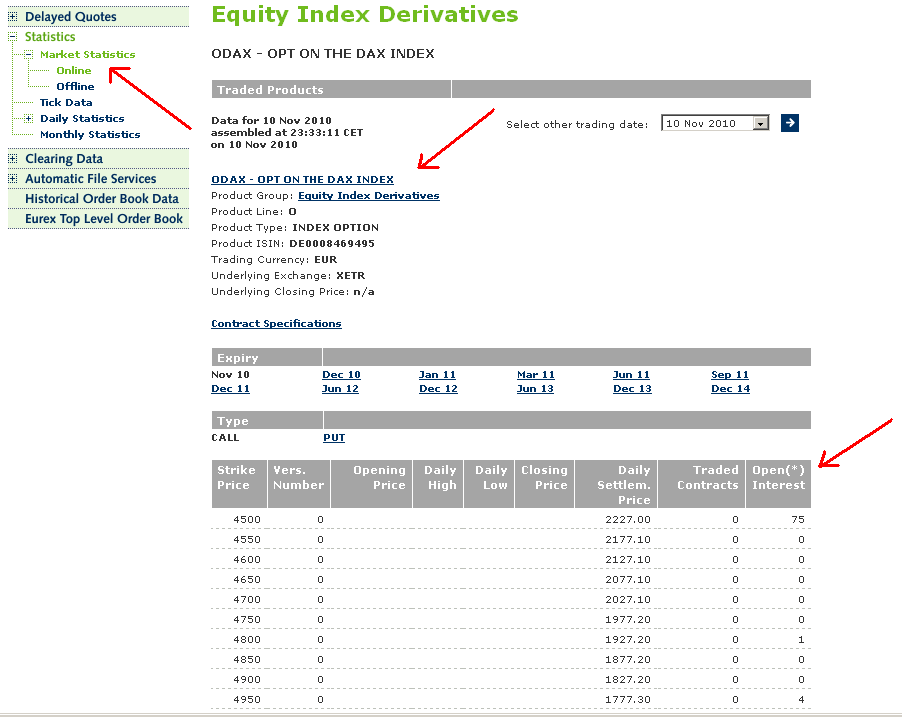The width and height of the screenshot is (902, 717).
Task: Select Online under Market Statistics
Action: (74, 71)
